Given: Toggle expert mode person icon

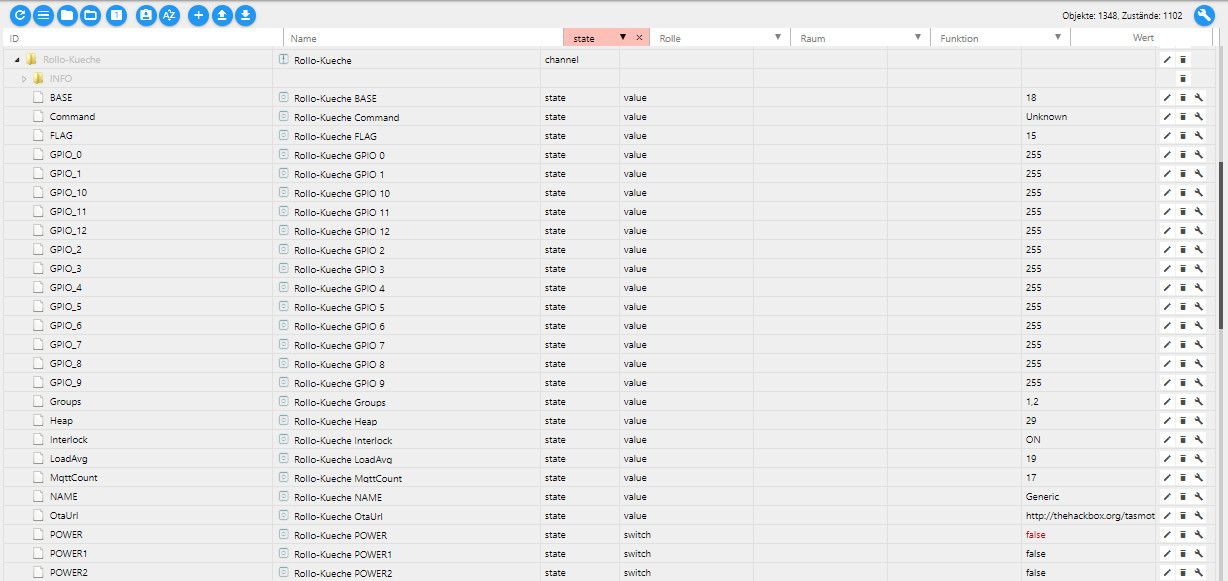Looking at the screenshot, I should [x=146, y=15].
